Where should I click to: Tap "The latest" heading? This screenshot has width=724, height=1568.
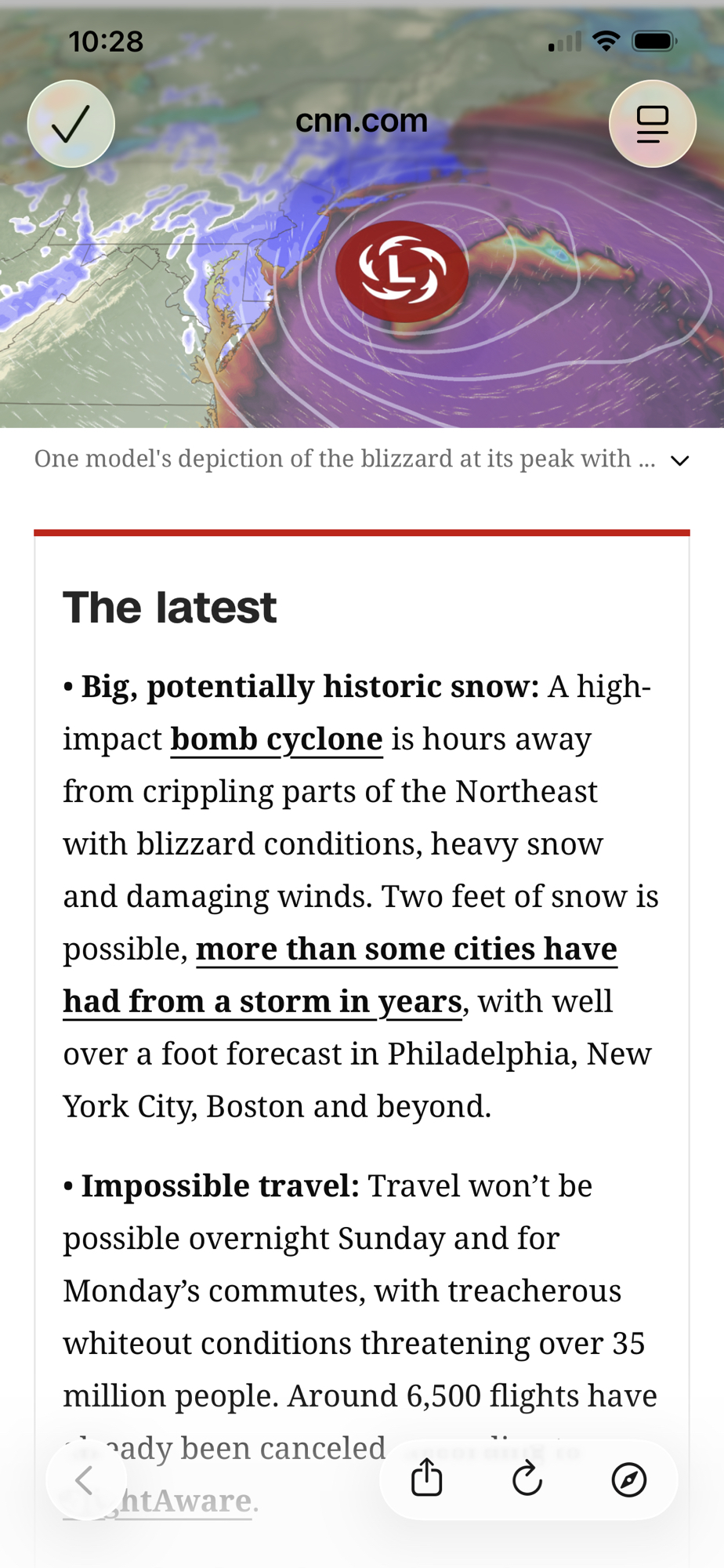pos(170,608)
